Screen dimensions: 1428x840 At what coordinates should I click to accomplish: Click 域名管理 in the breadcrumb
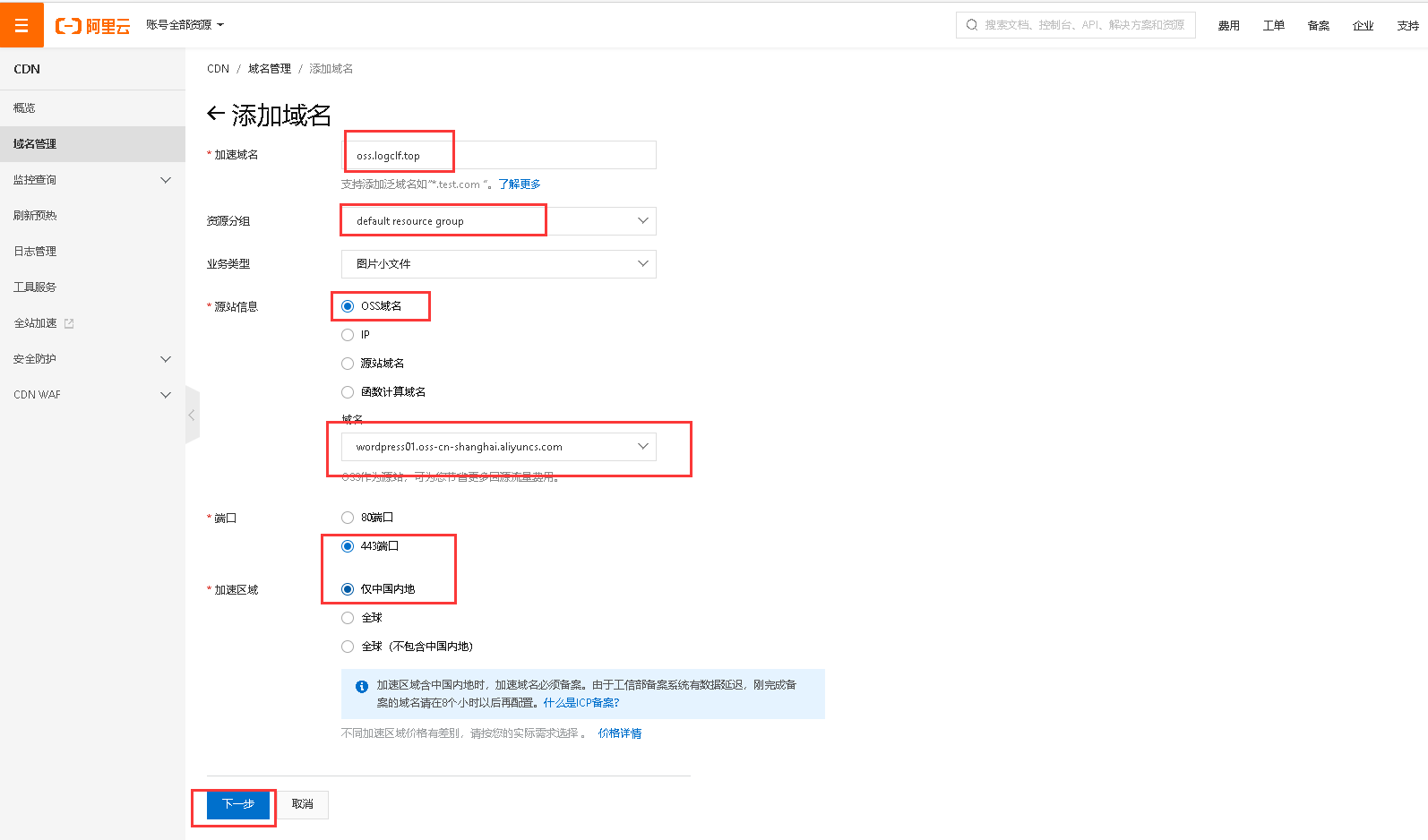[x=270, y=69]
